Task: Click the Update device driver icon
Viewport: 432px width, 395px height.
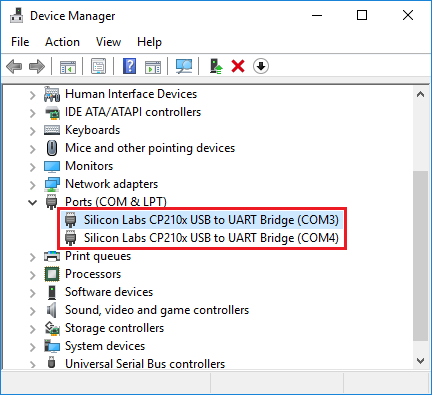Action: (x=216, y=66)
